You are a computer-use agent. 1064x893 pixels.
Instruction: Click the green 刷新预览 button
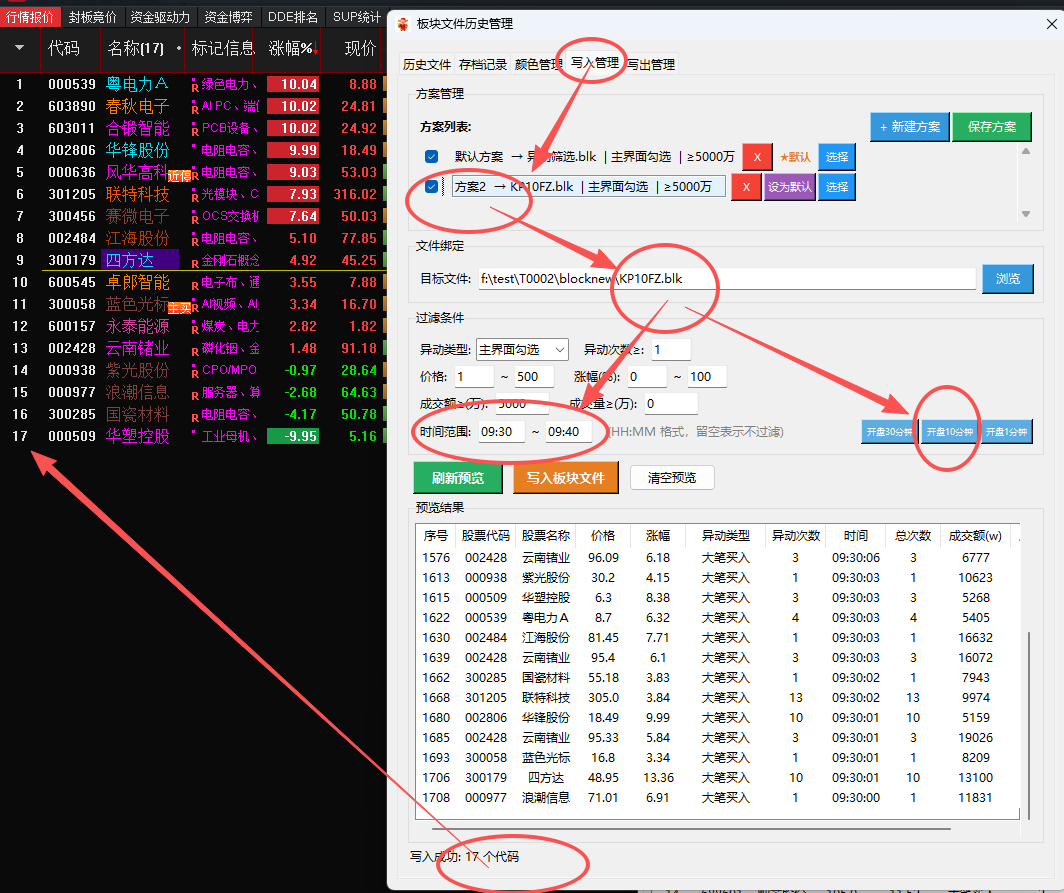click(458, 478)
